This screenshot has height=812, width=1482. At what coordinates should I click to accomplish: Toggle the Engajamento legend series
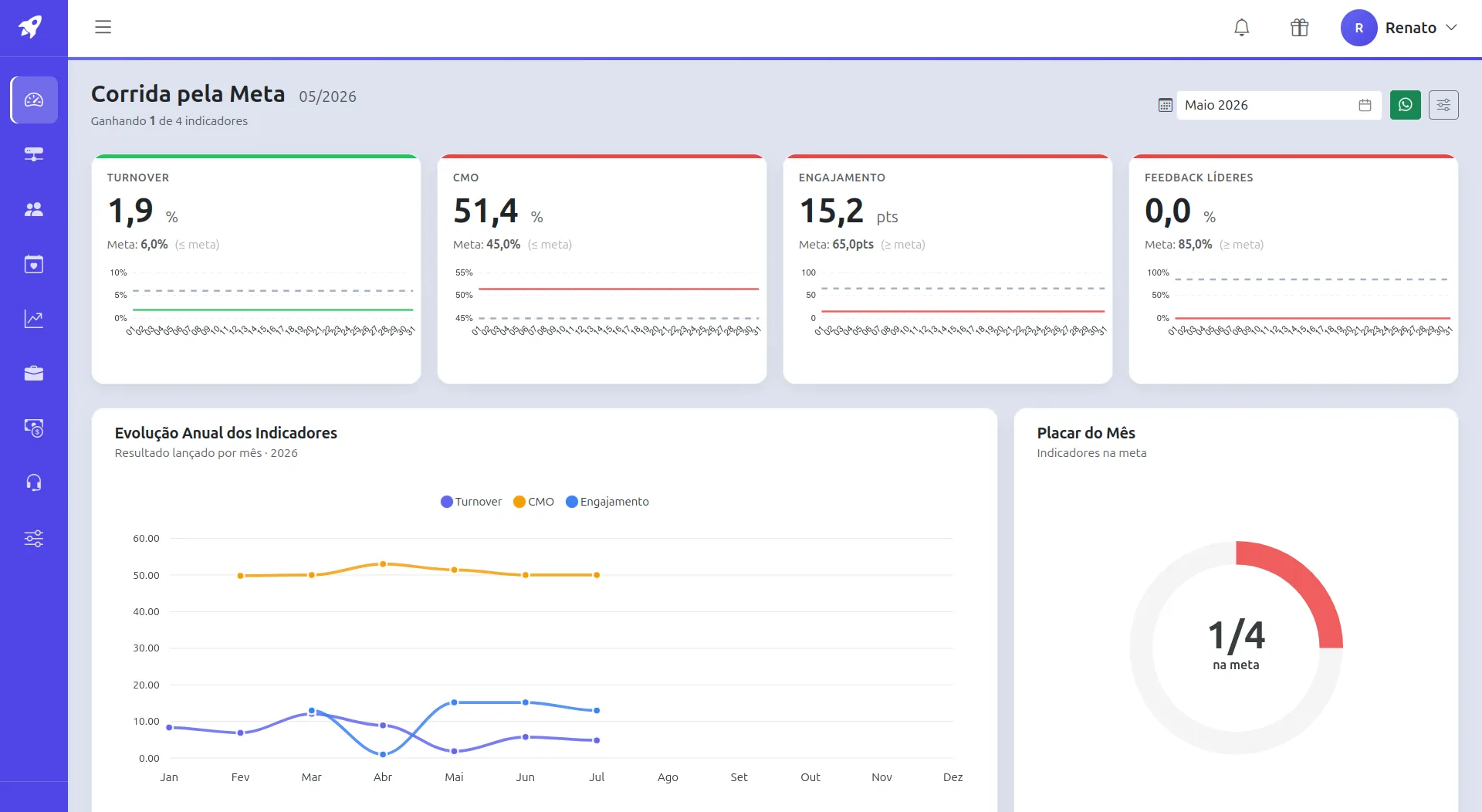tap(607, 502)
